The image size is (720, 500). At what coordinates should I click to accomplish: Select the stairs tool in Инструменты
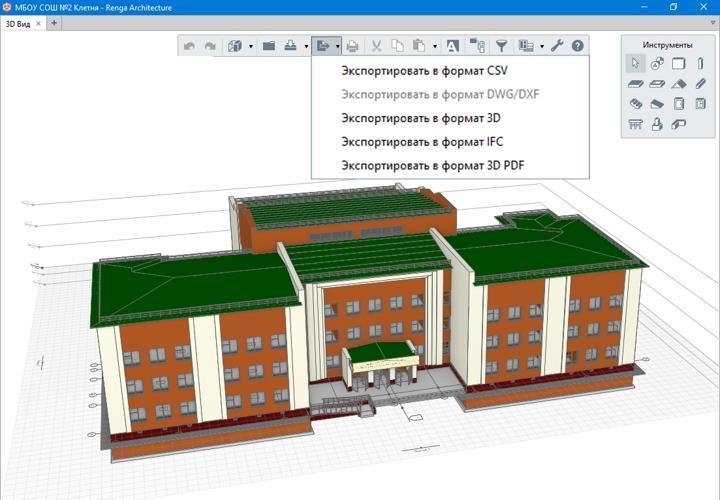[636, 104]
